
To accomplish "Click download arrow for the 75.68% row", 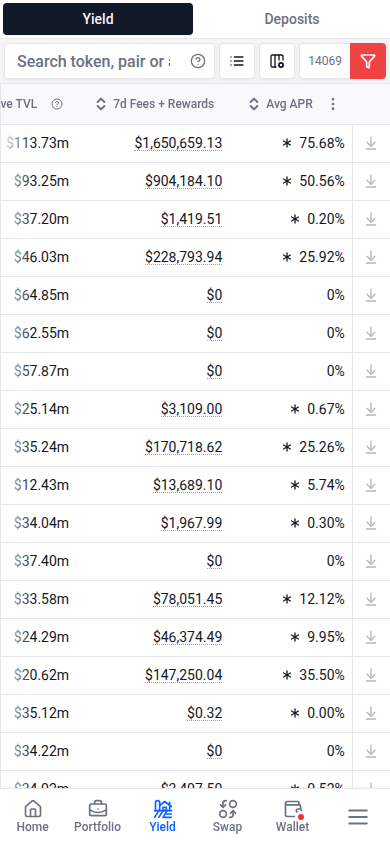I will [371, 144].
